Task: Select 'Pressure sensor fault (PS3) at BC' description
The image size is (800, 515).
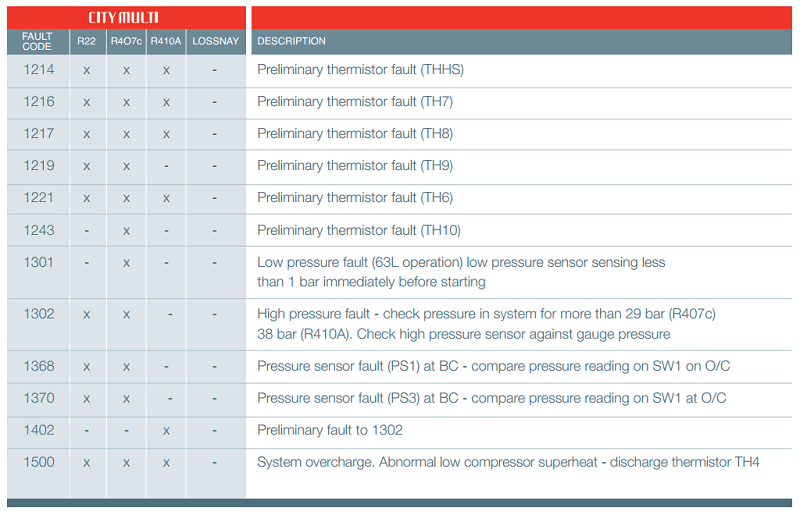Action: (492, 398)
